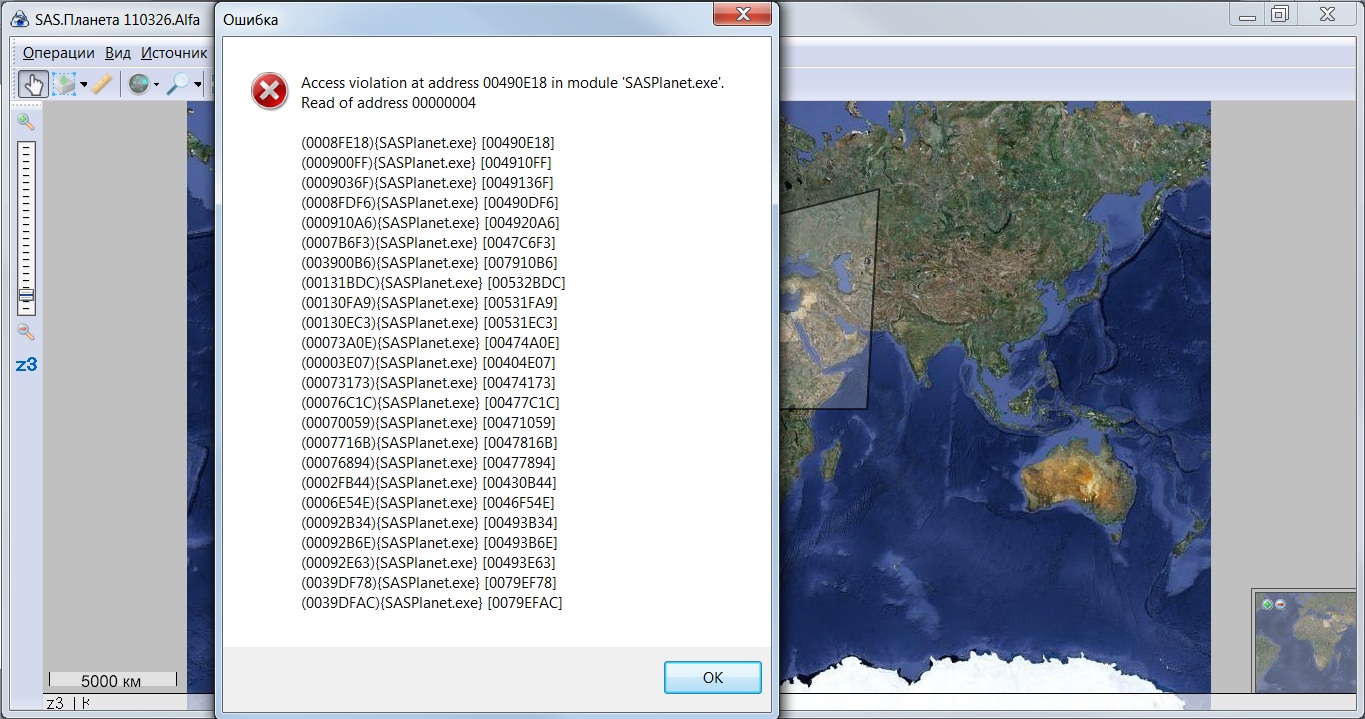Expand the selection tool dropdown arrow
This screenshot has height=719, width=1365.
coord(84,85)
